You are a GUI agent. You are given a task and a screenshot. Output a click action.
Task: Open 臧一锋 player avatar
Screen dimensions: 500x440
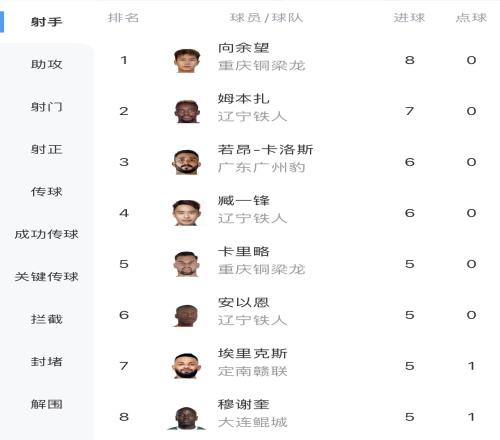pos(187,213)
